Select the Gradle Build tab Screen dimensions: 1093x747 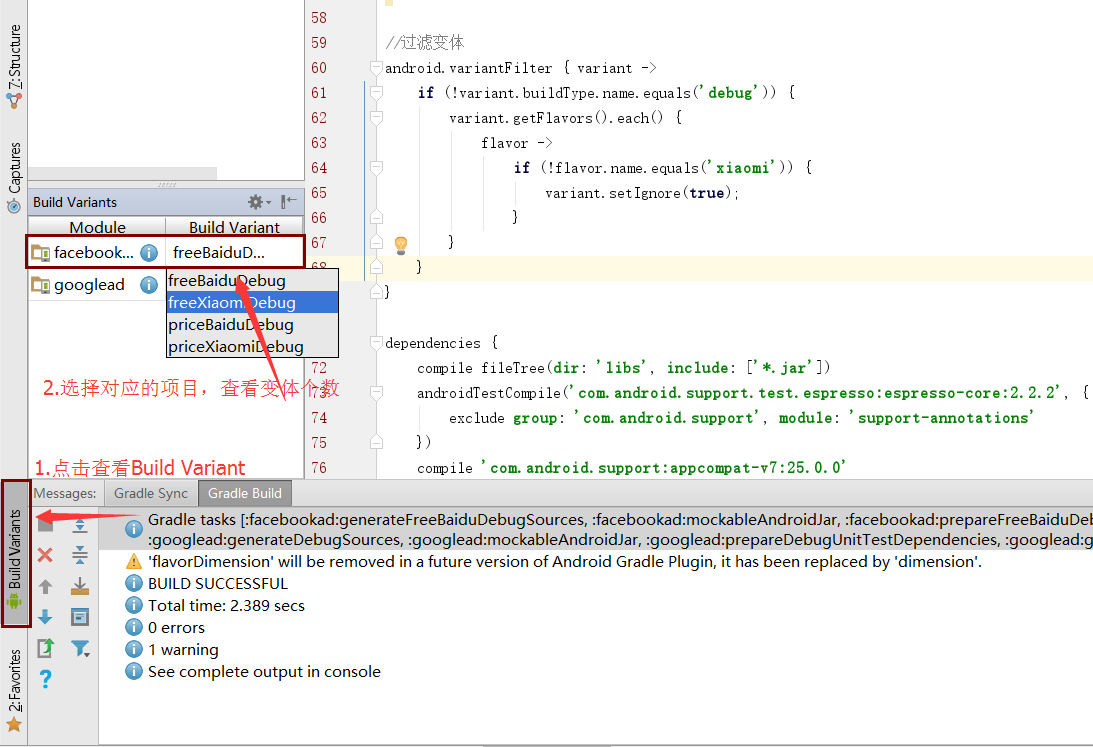[x=244, y=493]
